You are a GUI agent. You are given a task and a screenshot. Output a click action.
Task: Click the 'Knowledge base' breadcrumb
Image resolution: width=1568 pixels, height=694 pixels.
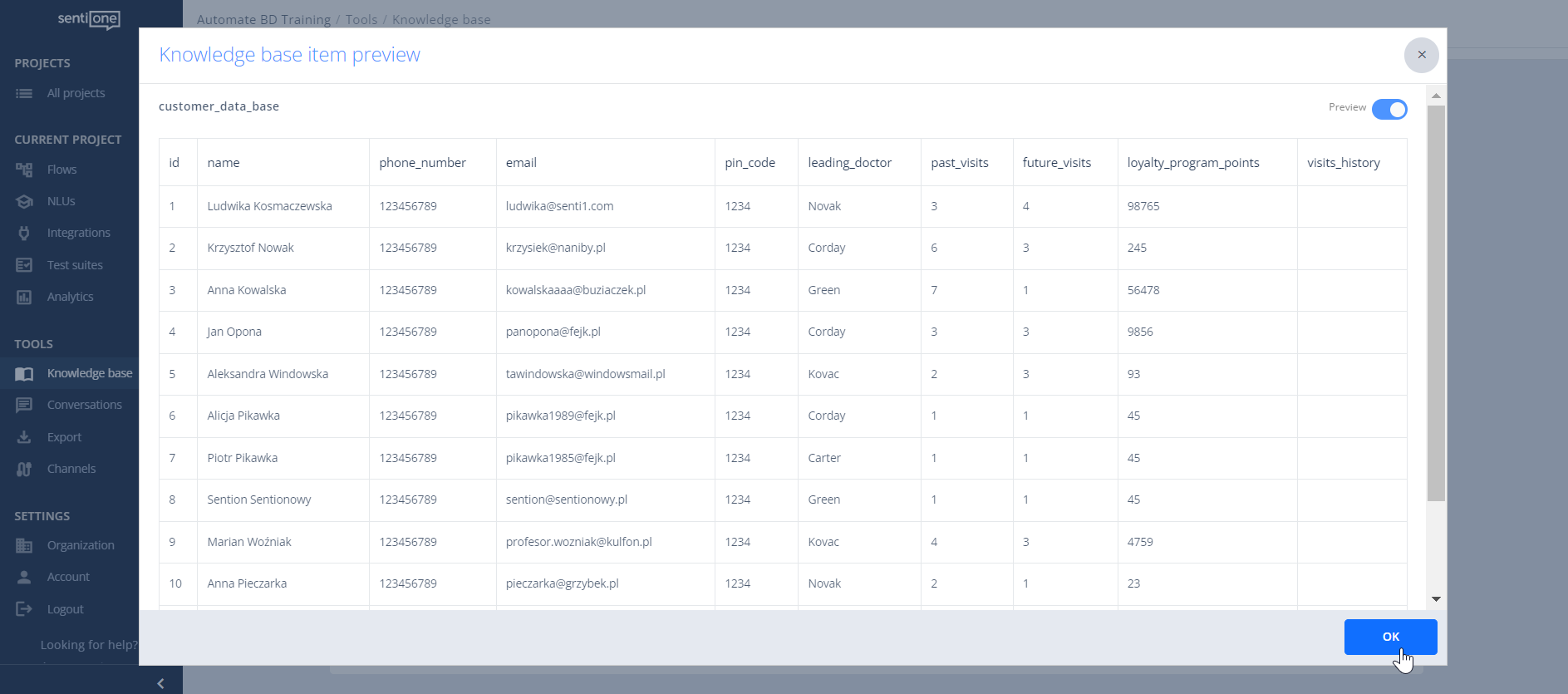pyautogui.click(x=441, y=19)
